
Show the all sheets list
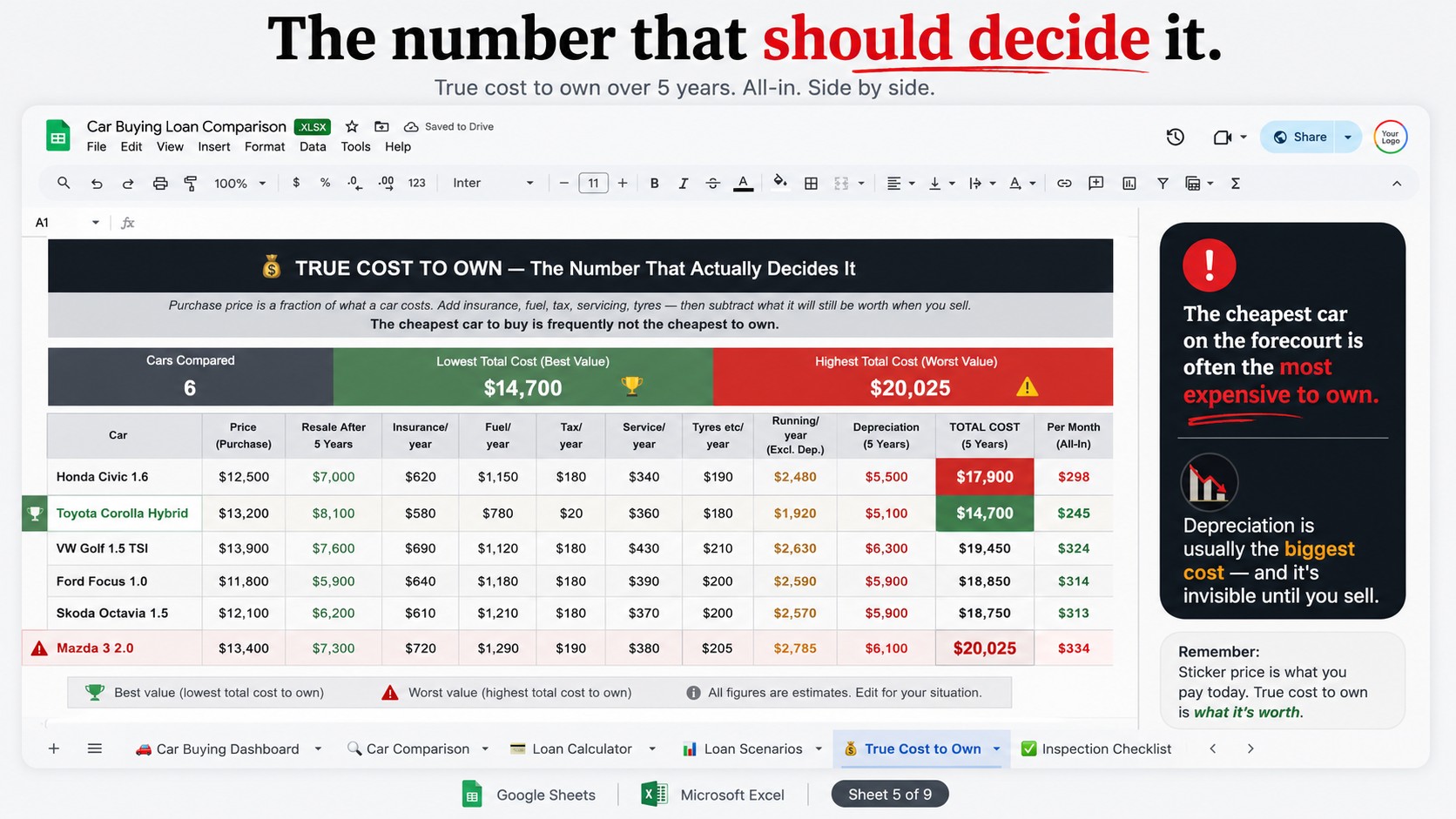coord(95,749)
